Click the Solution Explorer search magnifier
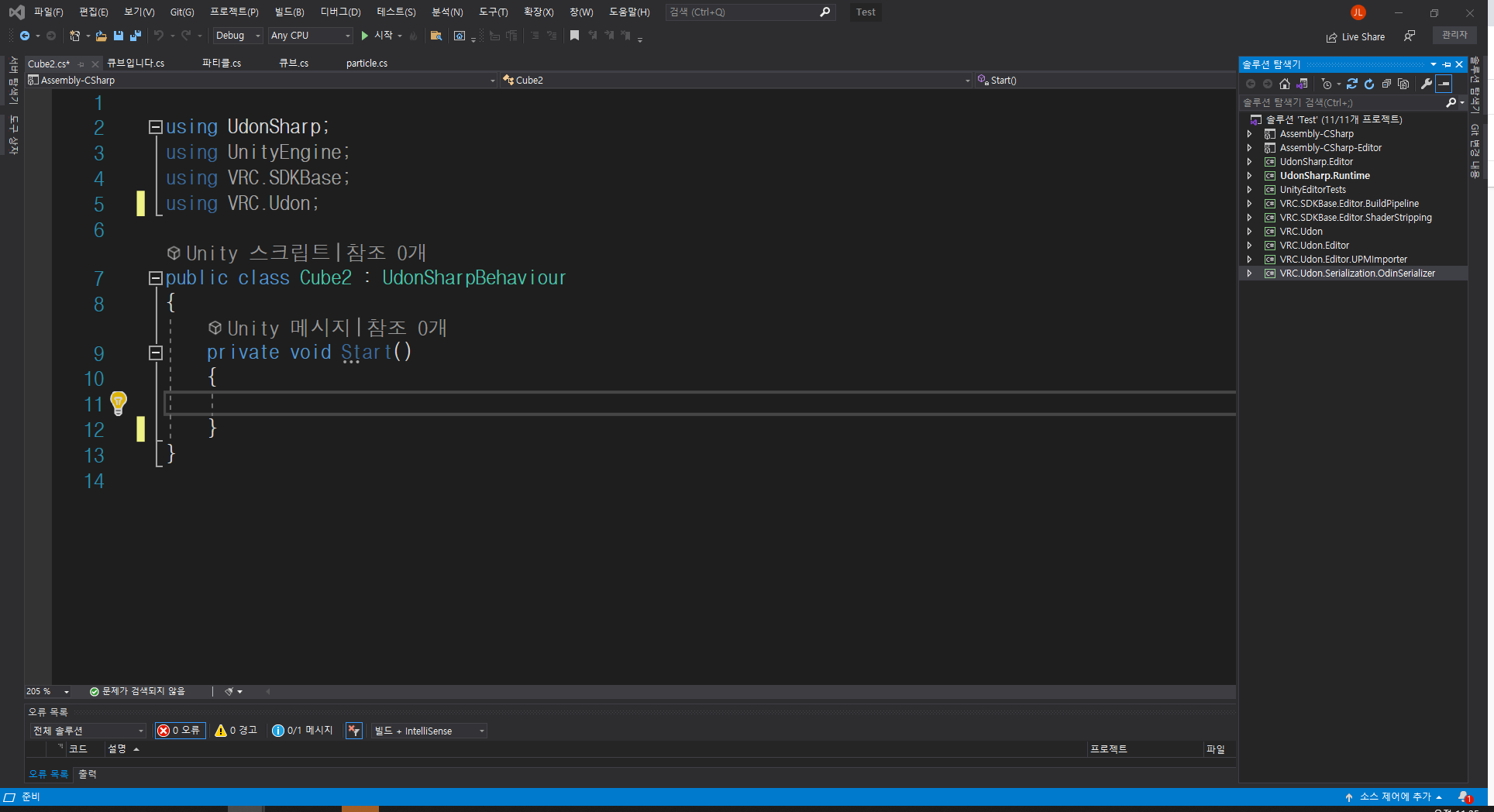Screen dimensions: 1494x812 (x=1451, y=102)
